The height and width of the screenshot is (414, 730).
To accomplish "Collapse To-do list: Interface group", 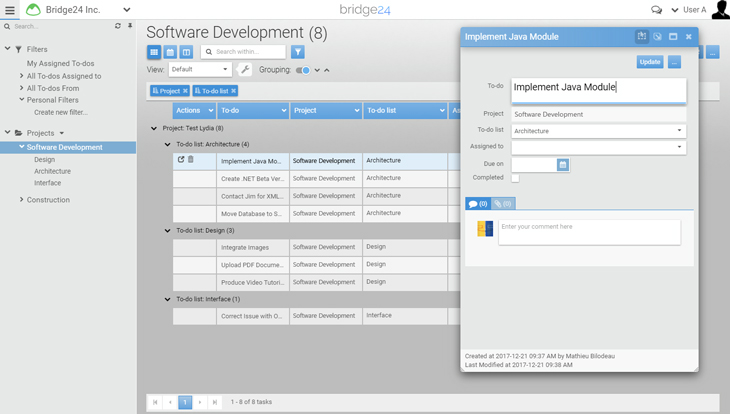I will (167, 299).
